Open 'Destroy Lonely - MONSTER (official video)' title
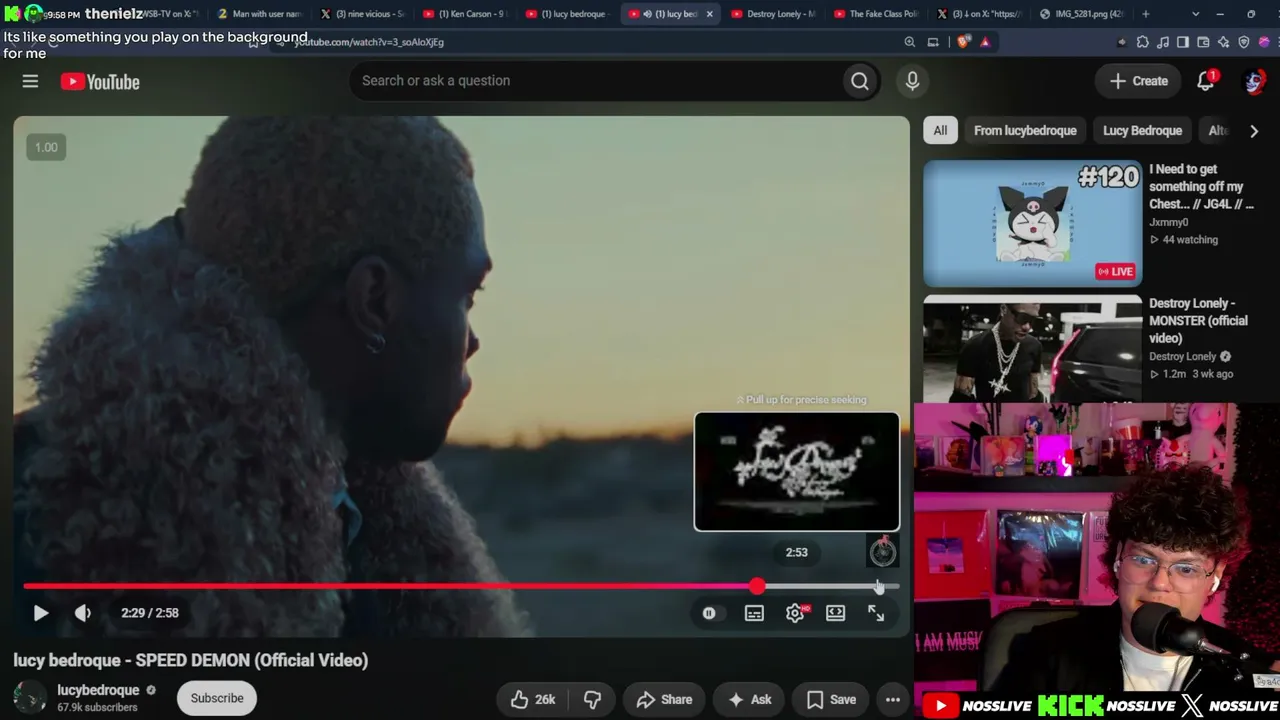Viewport: 1280px width, 720px height. pyautogui.click(x=1198, y=321)
